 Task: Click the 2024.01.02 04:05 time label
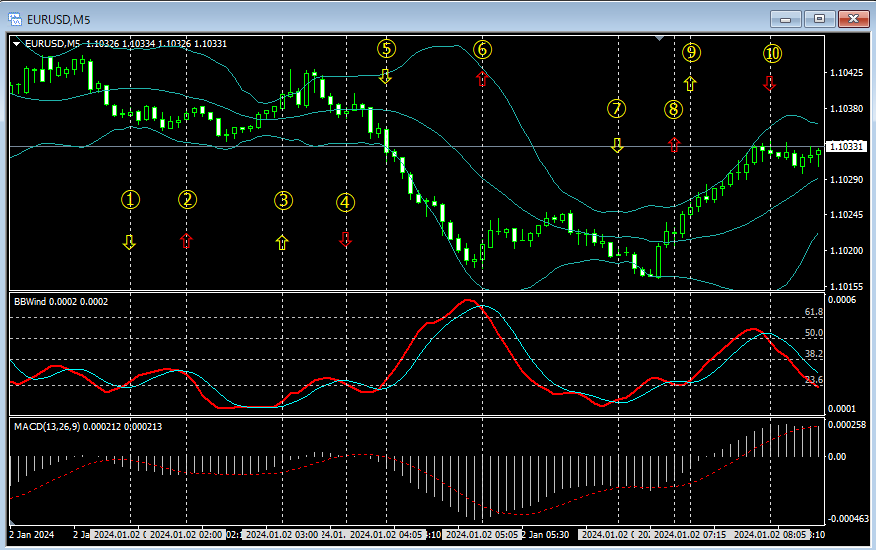386,534
